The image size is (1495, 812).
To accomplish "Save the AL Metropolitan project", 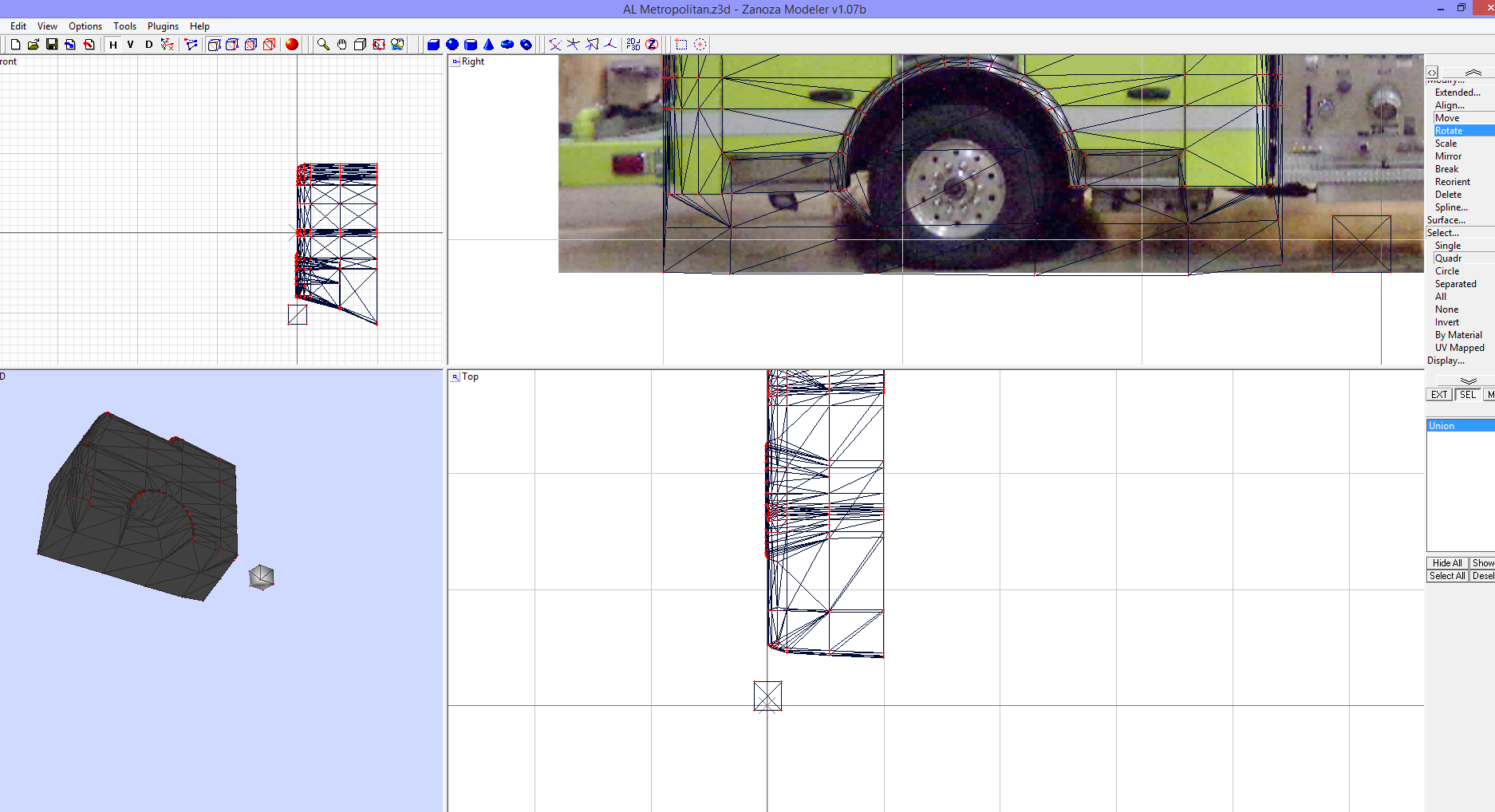I will click(52, 45).
